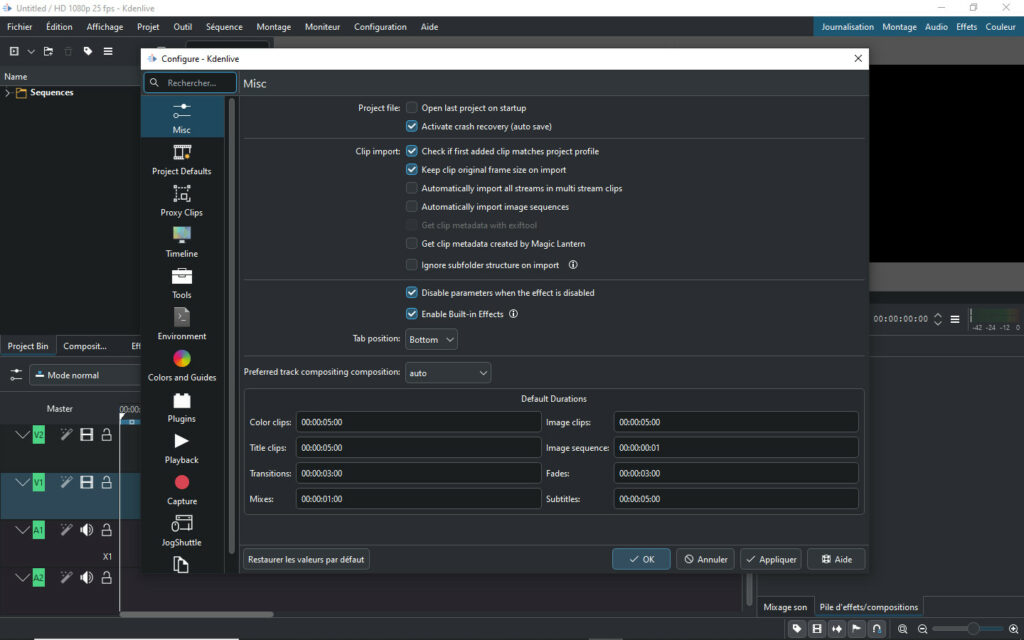Click the Subtitles duration field
The width and height of the screenshot is (1024, 640).
[x=736, y=499]
